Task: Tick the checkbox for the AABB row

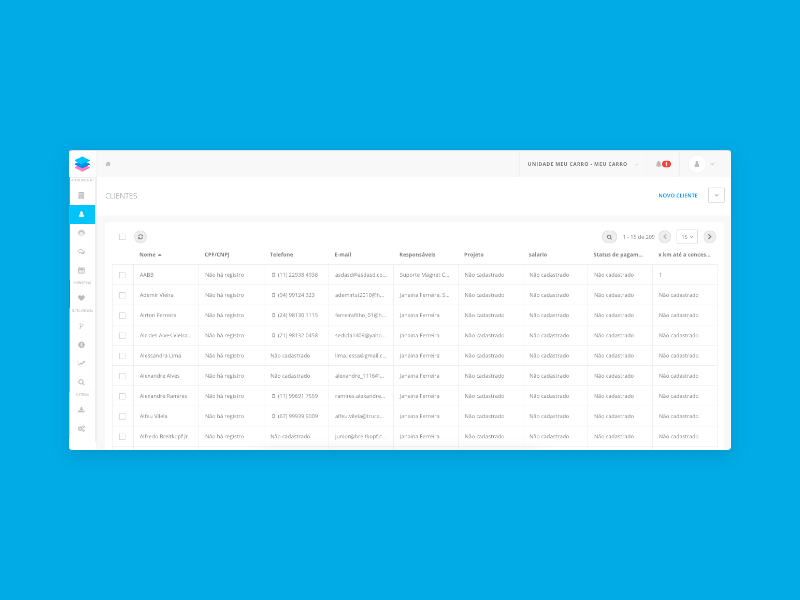Action: (x=122, y=275)
